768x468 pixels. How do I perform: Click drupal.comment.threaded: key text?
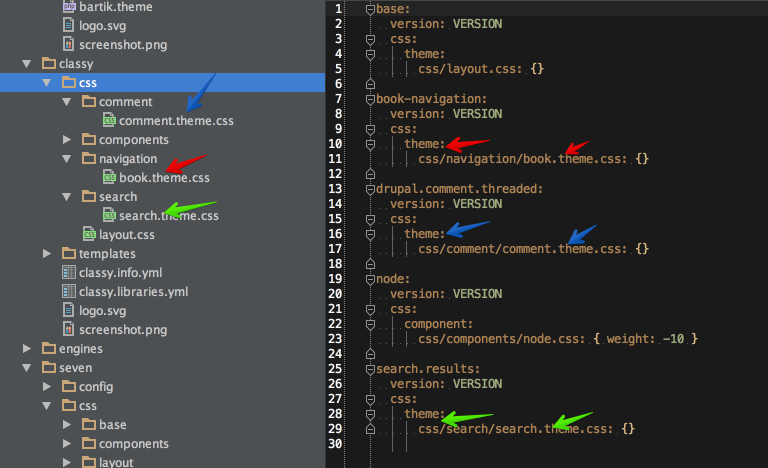tap(459, 189)
